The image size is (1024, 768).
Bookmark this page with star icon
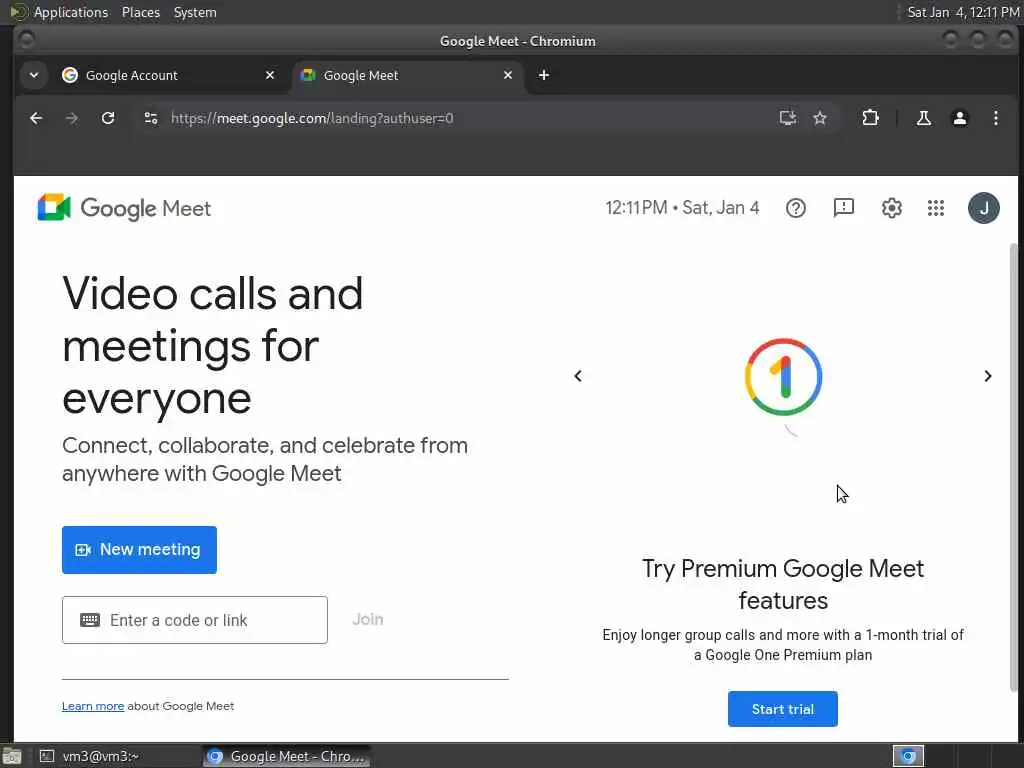[x=820, y=118]
